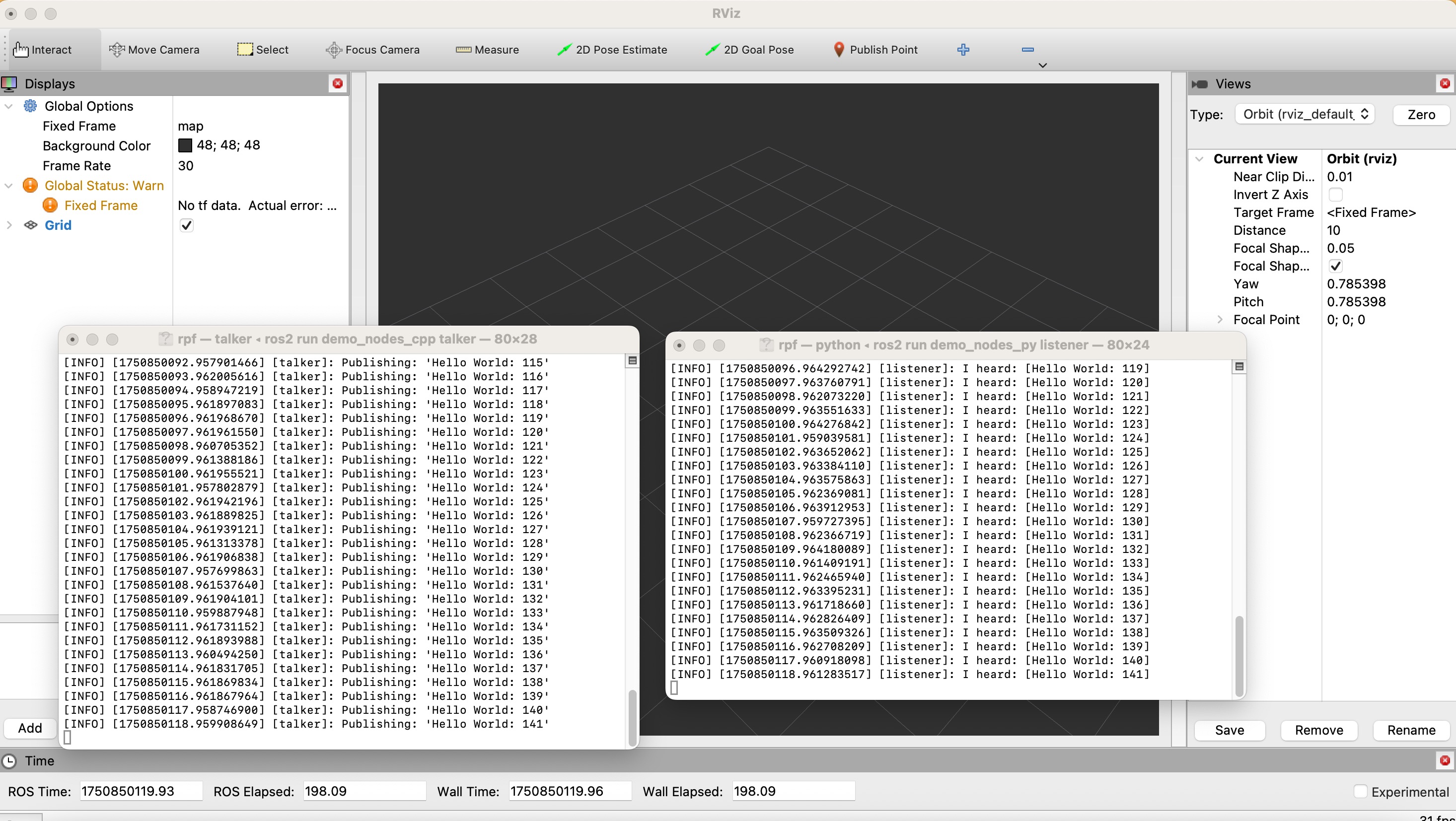
Task: Enable Invert Z Axis in Current View
Action: pyautogui.click(x=1336, y=195)
